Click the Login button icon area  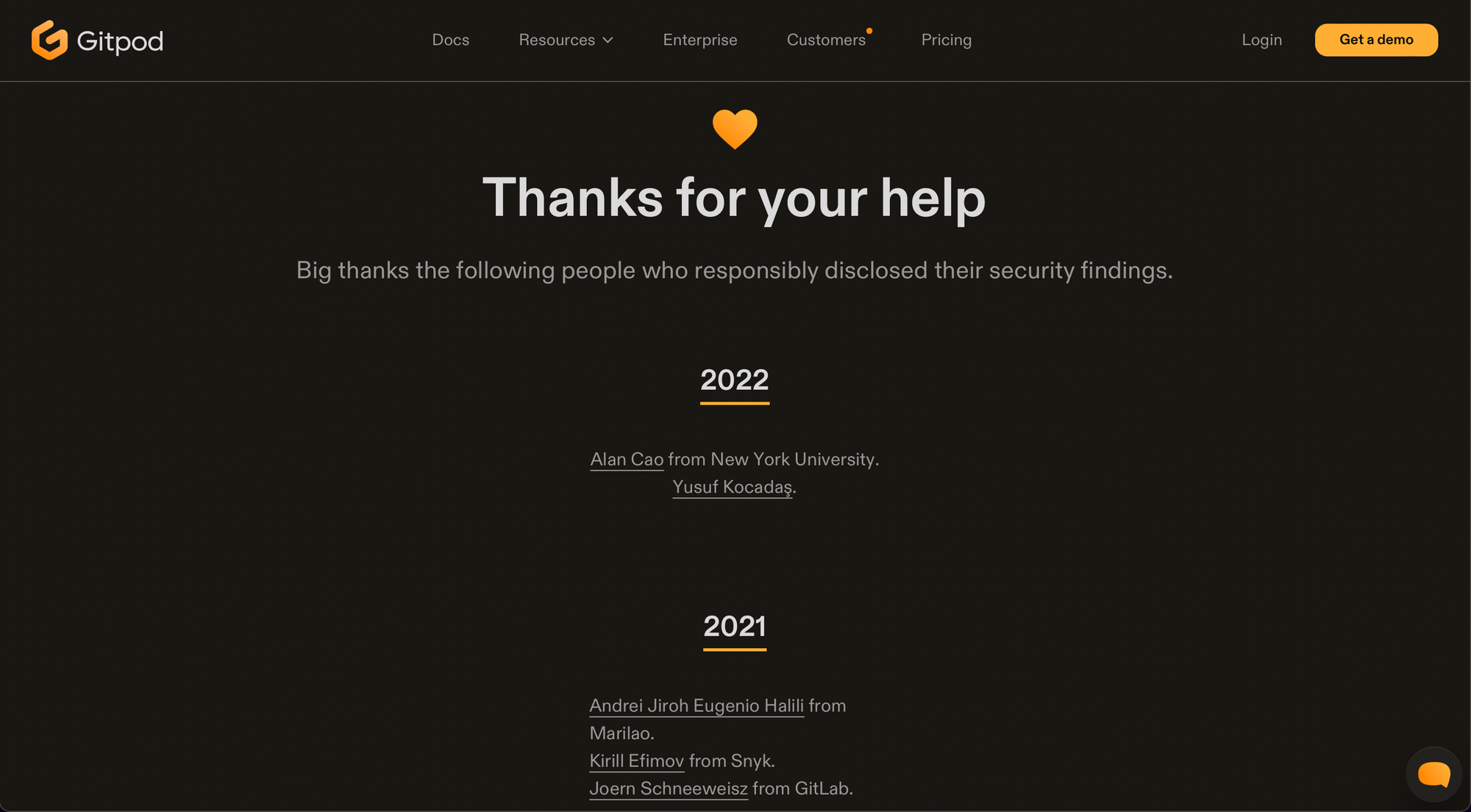(x=1262, y=39)
